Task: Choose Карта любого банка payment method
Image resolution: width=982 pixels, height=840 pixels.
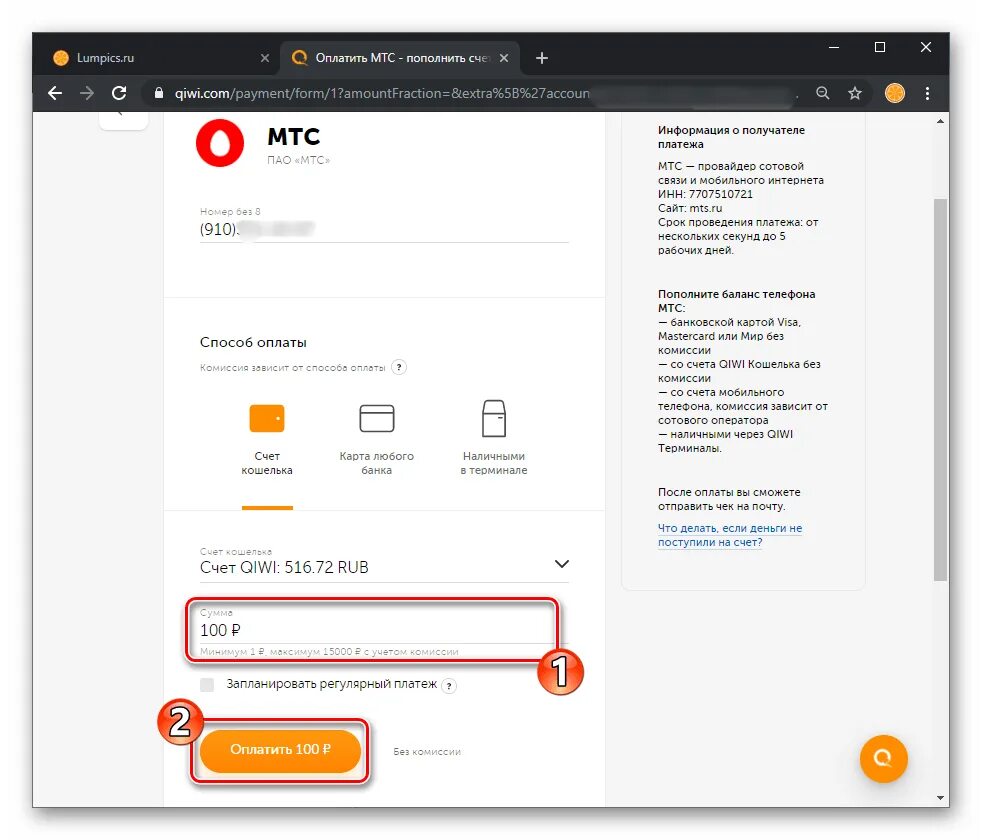Action: [x=376, y=437]
